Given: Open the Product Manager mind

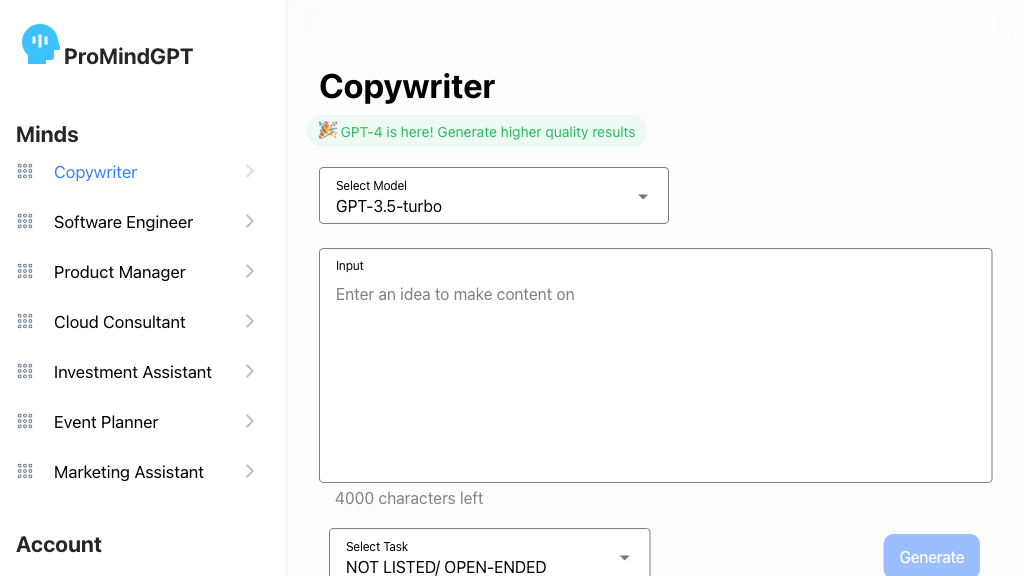Looking at the screenshot, I should coord(120,272).
